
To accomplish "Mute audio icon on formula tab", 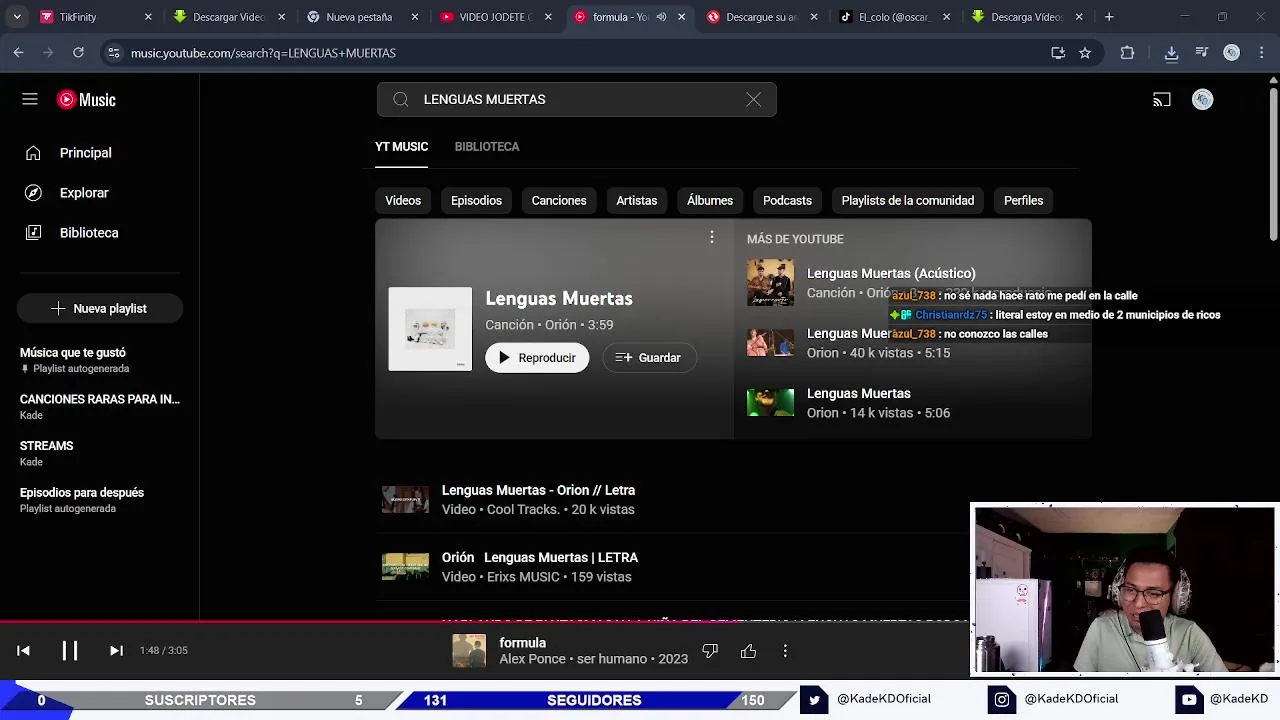I will 661,17.
